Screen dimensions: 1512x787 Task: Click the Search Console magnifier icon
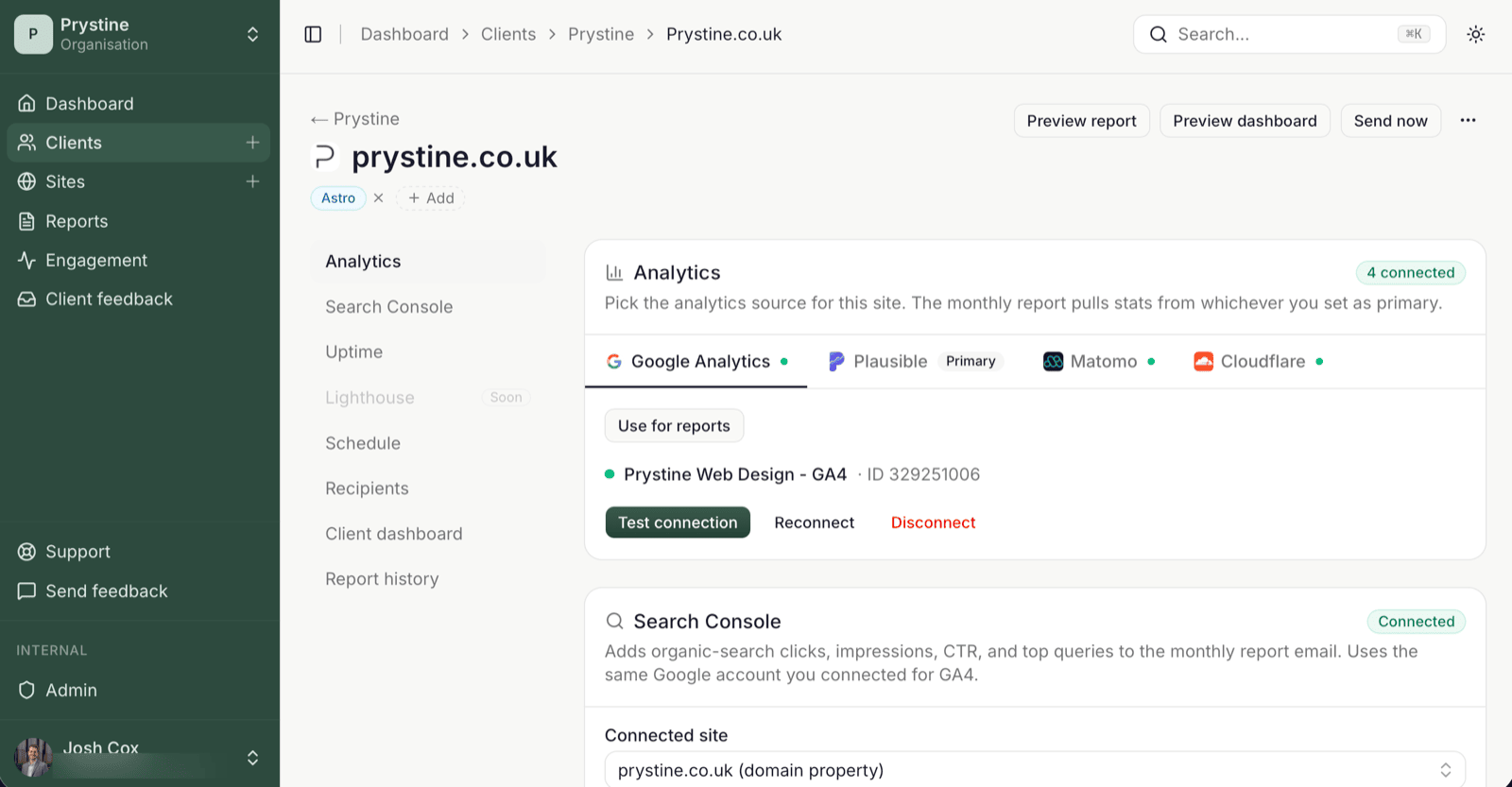(614, 622)
